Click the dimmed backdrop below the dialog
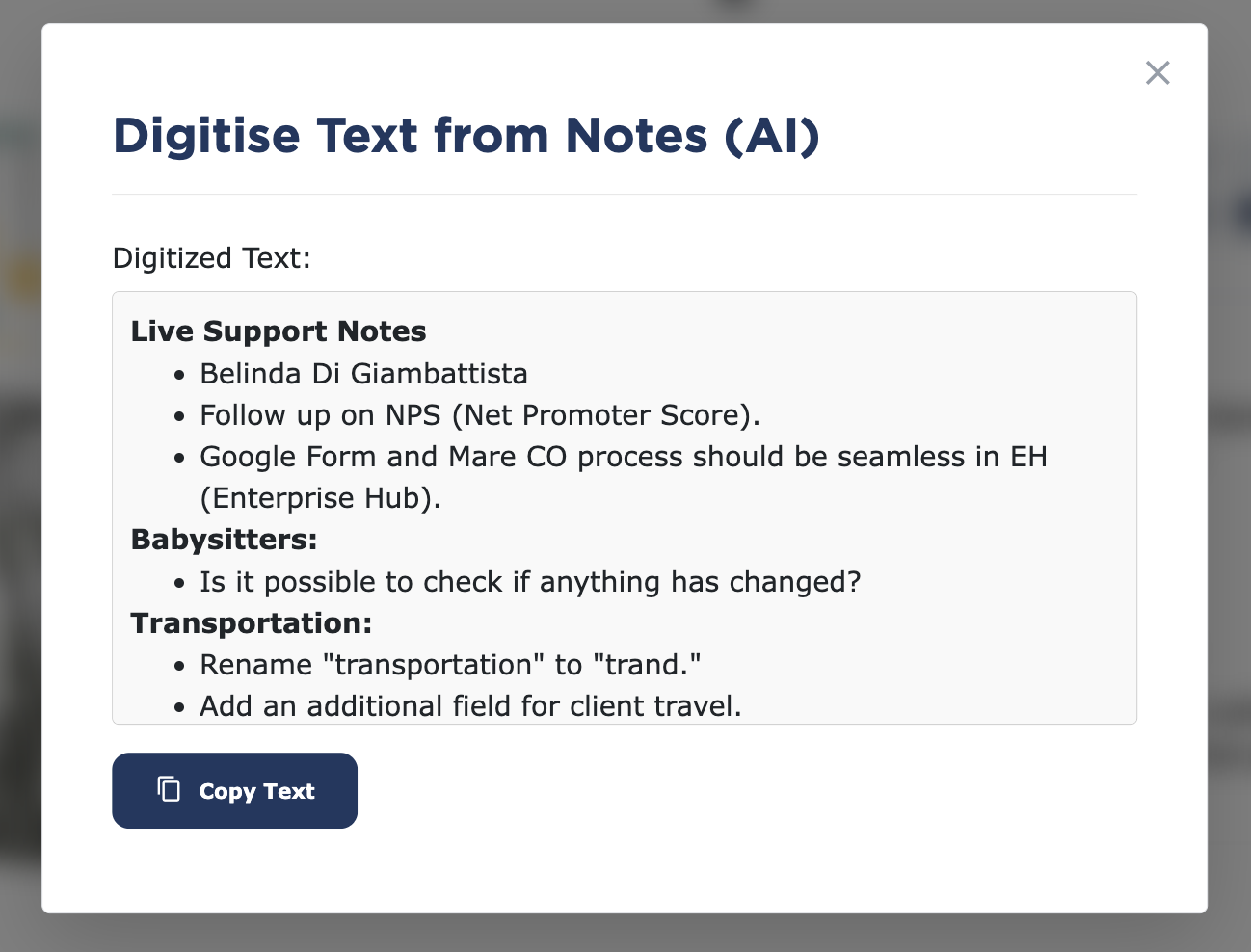The image size is (1251, 952). 625,934
